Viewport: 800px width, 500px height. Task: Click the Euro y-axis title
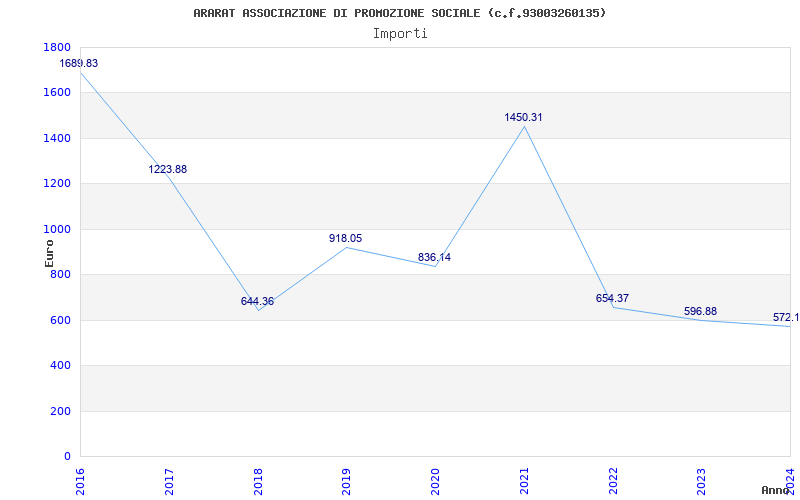49,253
